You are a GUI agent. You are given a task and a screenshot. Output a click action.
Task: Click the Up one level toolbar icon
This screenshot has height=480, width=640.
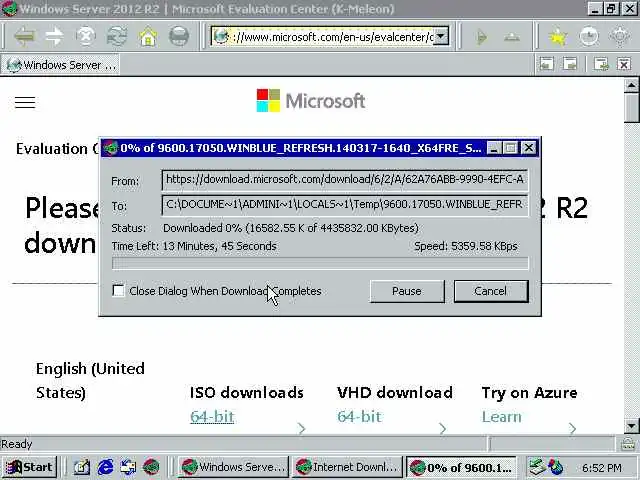[512, 37]
